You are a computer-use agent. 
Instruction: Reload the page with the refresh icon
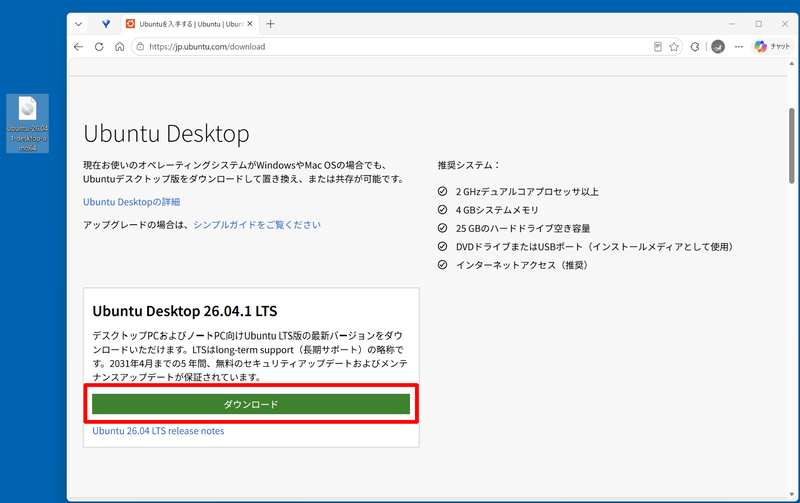[x=99, y=46]
